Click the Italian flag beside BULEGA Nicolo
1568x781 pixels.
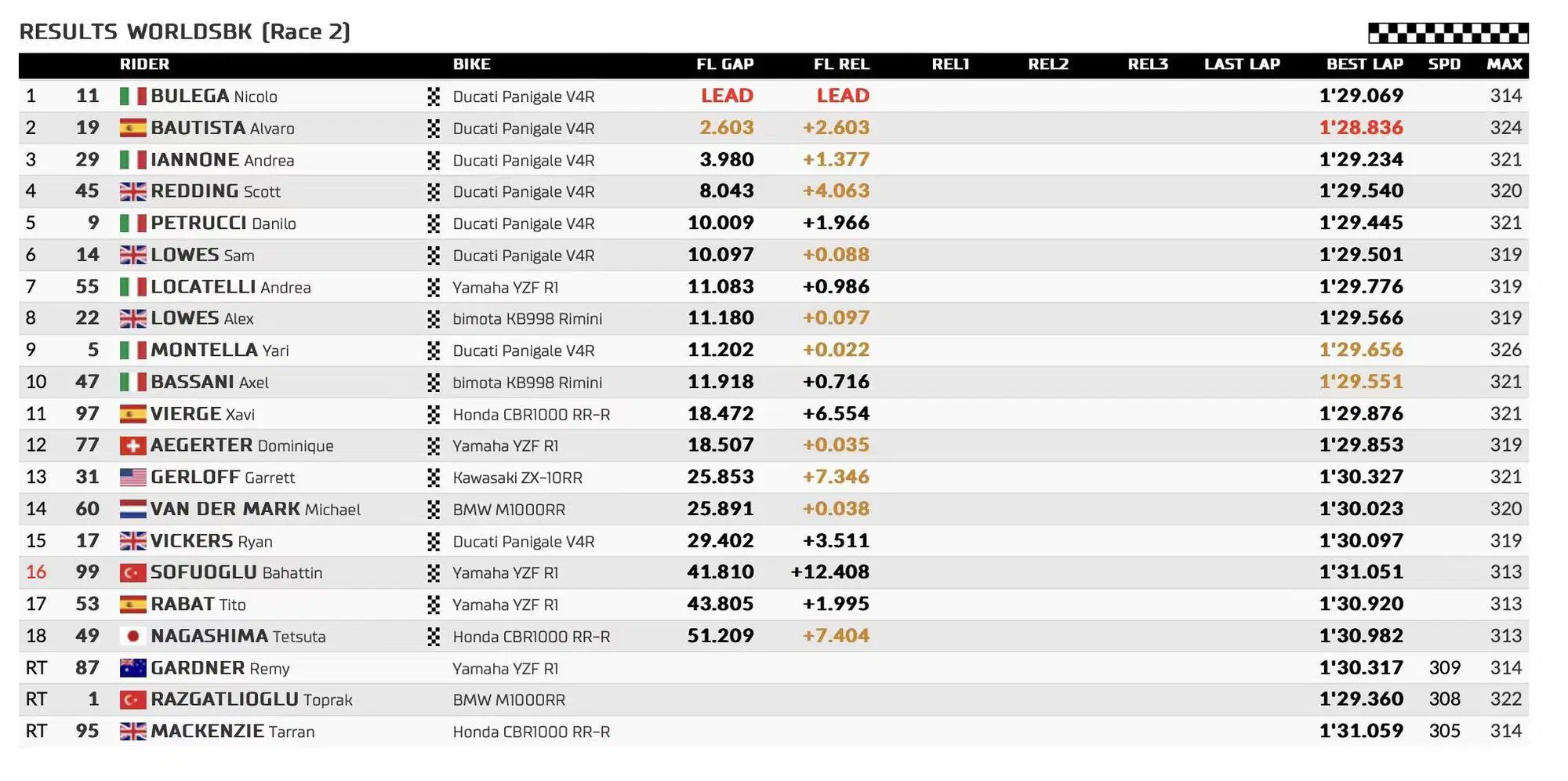[x=132, y=96]
